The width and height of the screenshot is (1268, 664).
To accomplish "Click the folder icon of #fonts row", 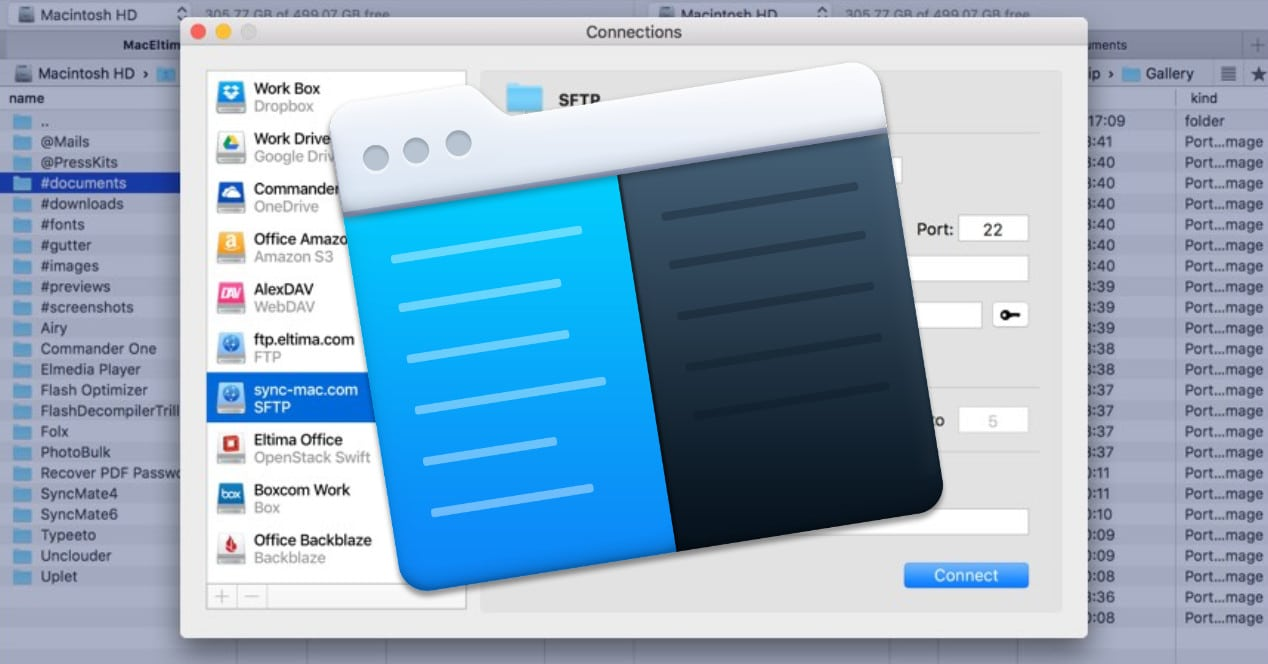I will coord(22,224).
